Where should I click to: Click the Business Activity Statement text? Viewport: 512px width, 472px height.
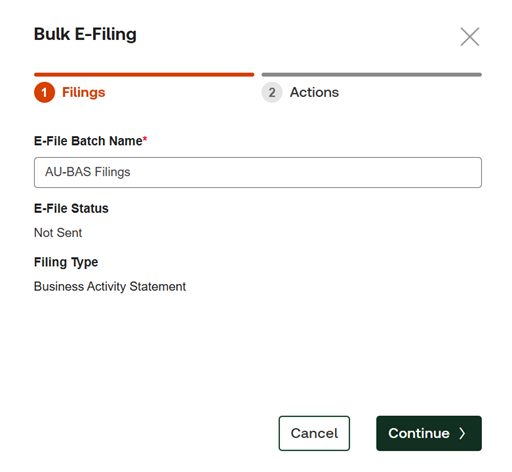click(110, 286)
